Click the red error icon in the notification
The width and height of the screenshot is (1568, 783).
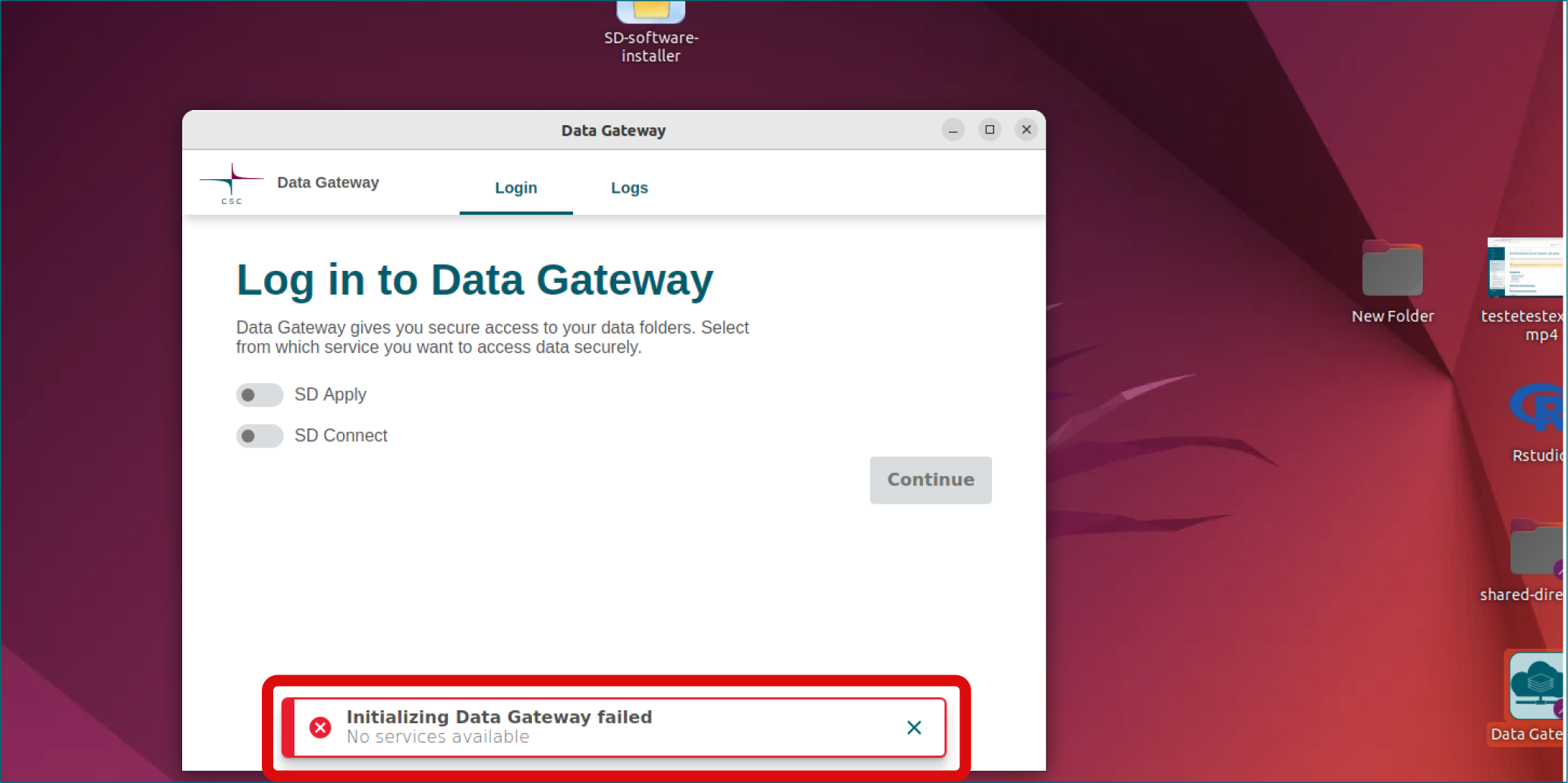320,727
